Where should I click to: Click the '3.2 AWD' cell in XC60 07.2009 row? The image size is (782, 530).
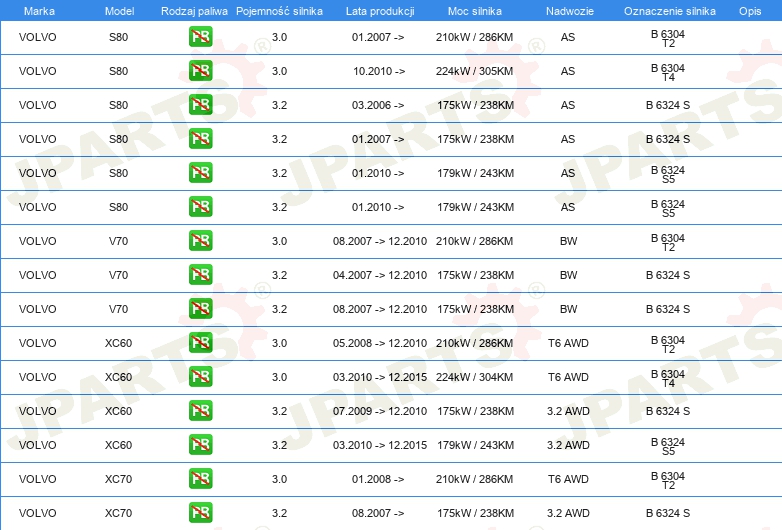coord(568,411)
